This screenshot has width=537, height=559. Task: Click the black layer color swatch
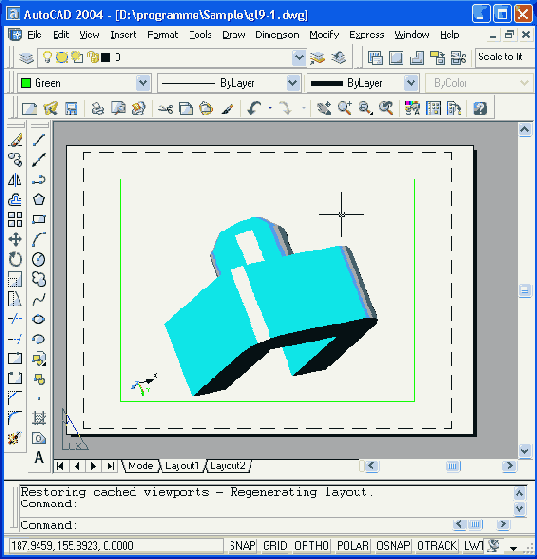click(x=106, y=57)
